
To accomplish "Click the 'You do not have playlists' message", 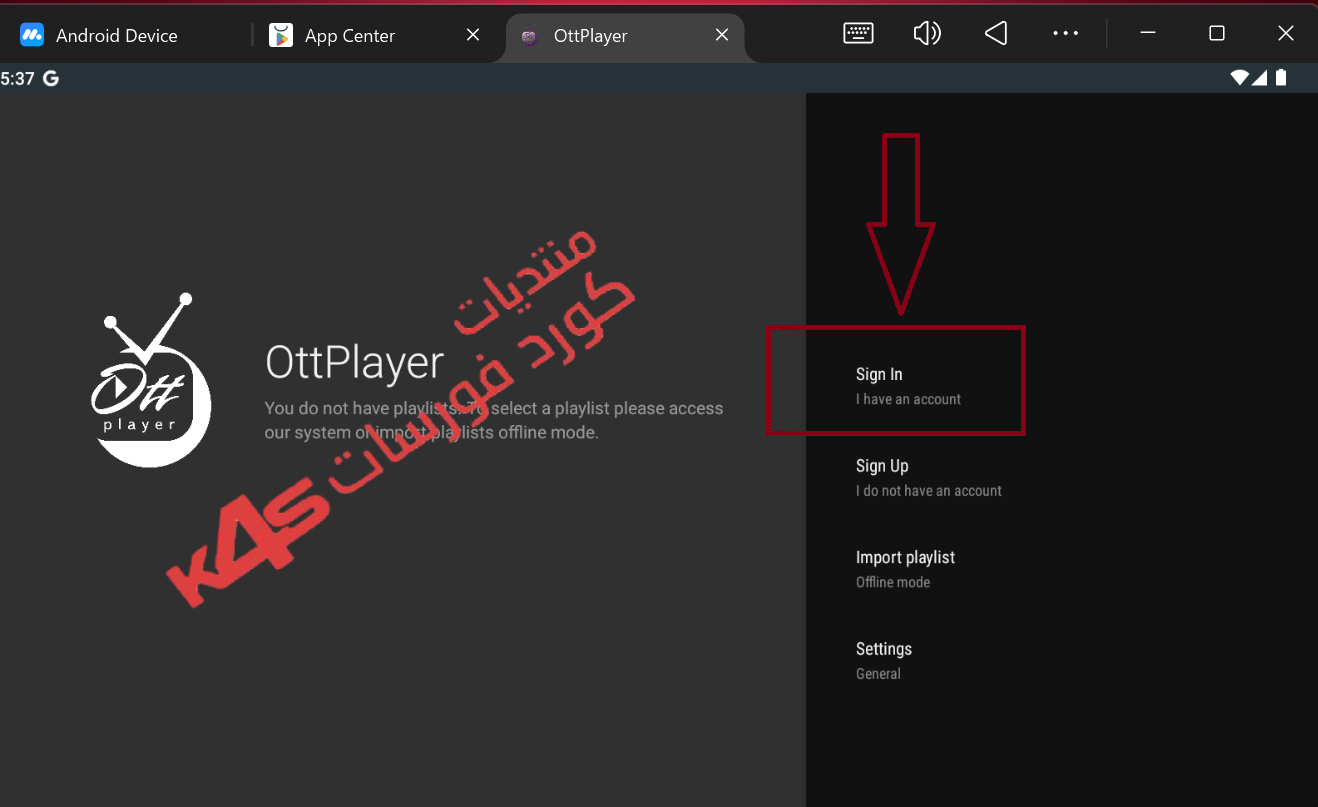I will click(x=494, y=421).
